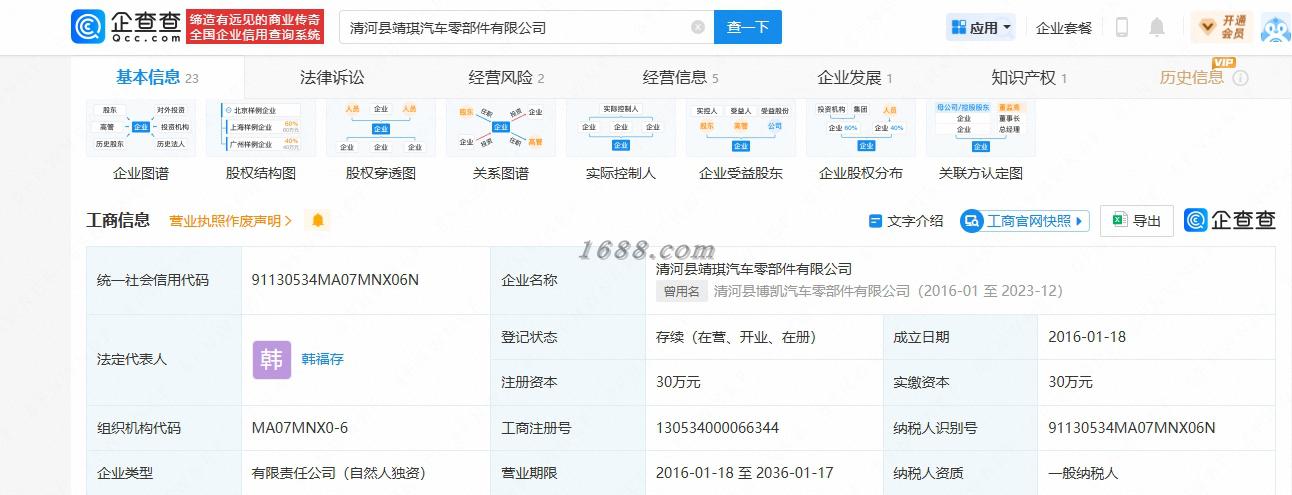
Task: Click the 曾用名 tag label
Action: tap(681, 291)
